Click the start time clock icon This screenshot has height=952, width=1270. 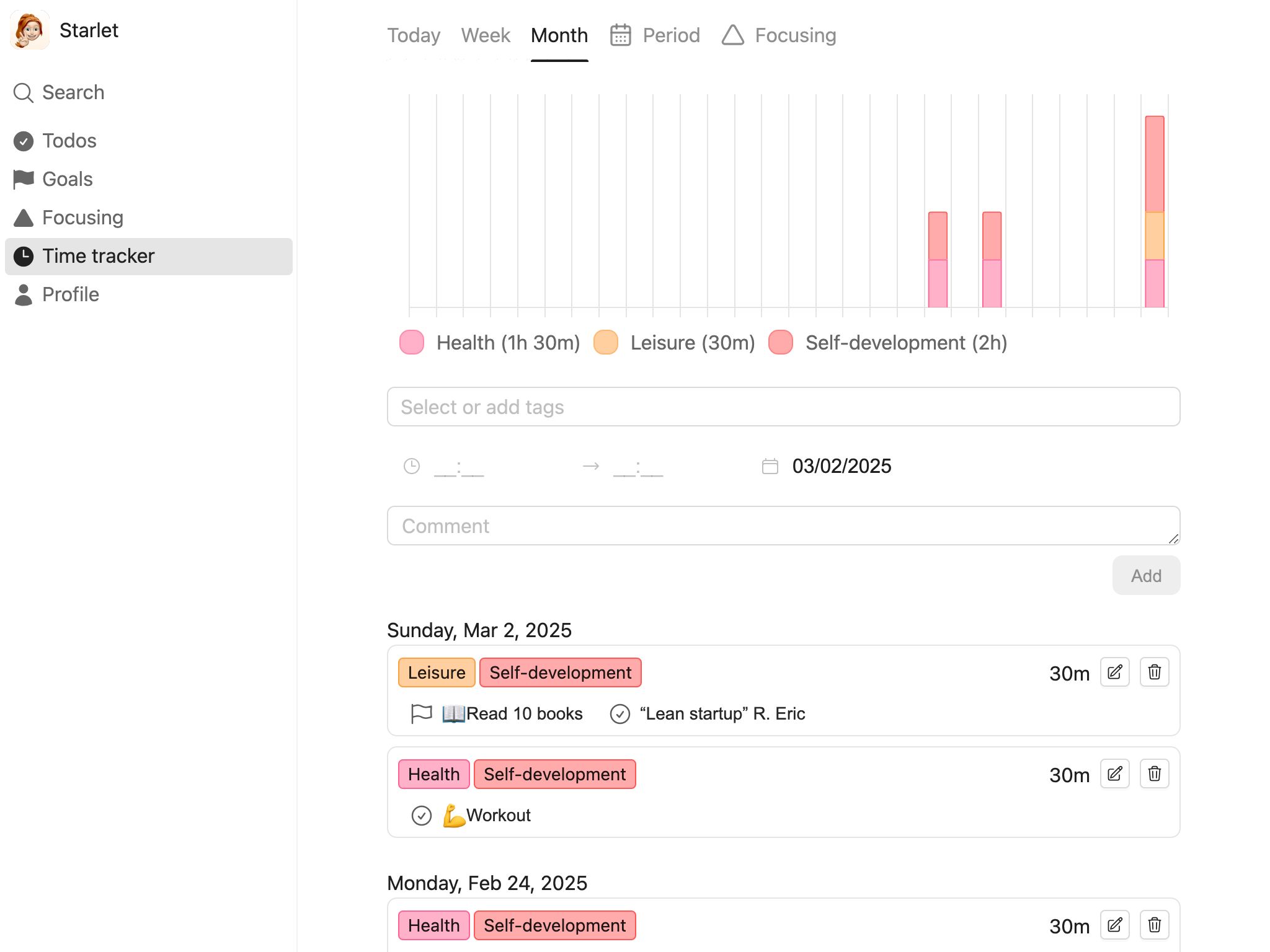(x=411, y=466)
